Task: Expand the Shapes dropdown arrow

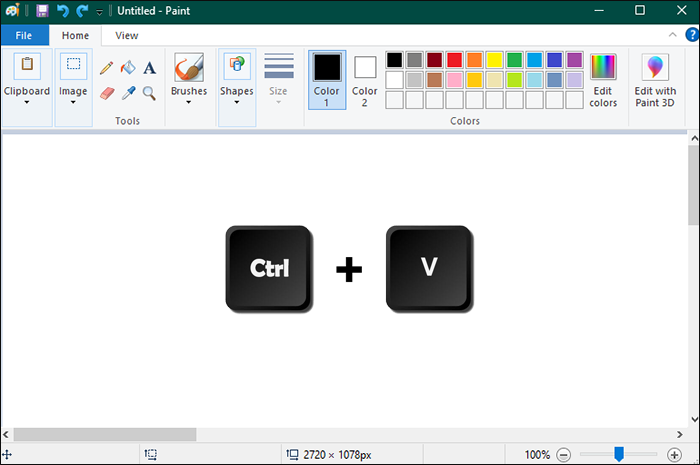Action: click(237, 102)
